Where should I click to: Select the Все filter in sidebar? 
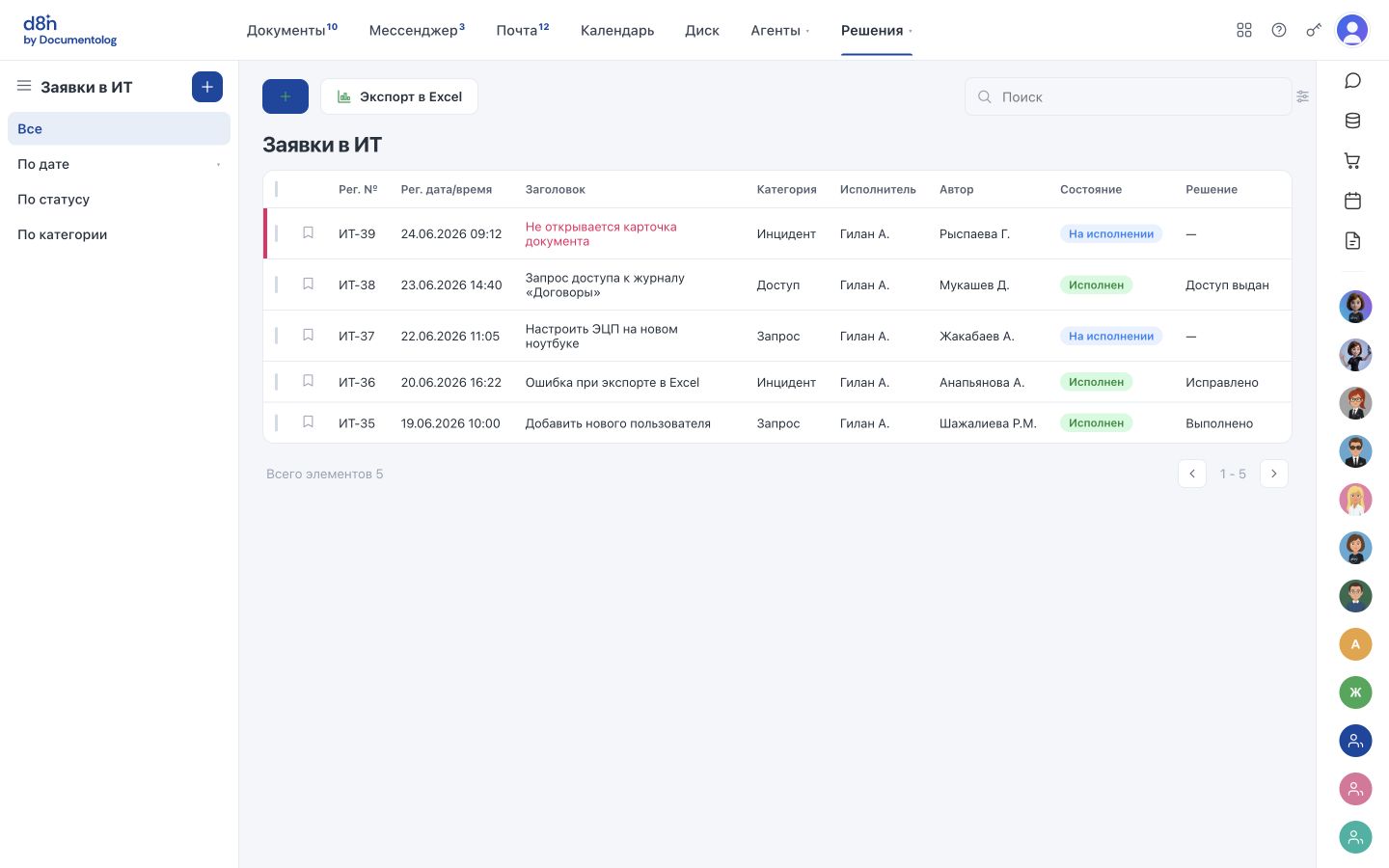click(x=119, y=128)
